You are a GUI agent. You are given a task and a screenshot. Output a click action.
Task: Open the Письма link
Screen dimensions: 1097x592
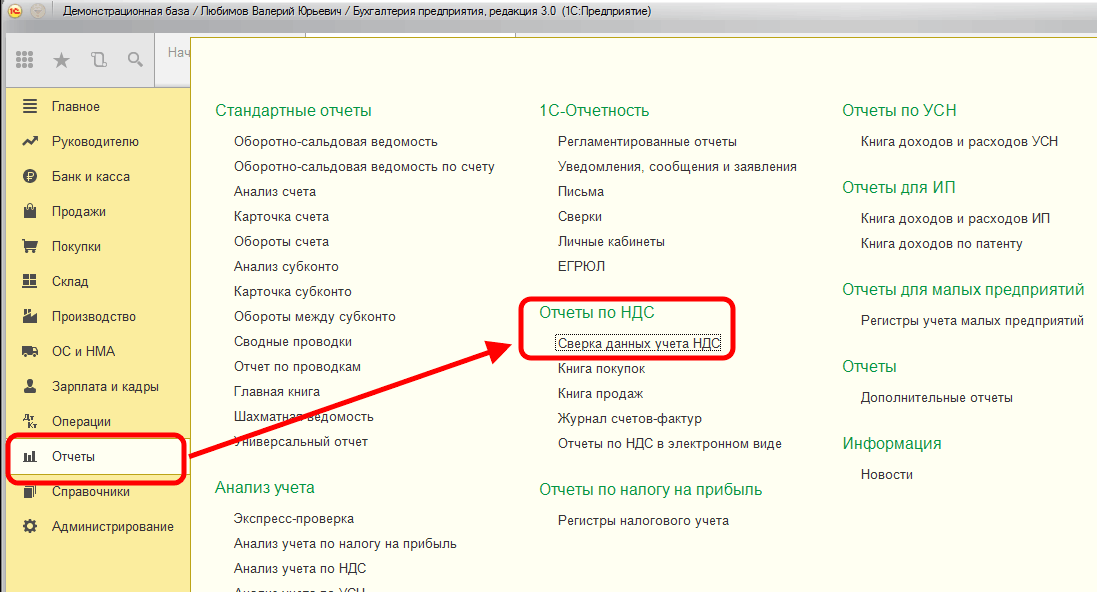[x=581, y=191]
